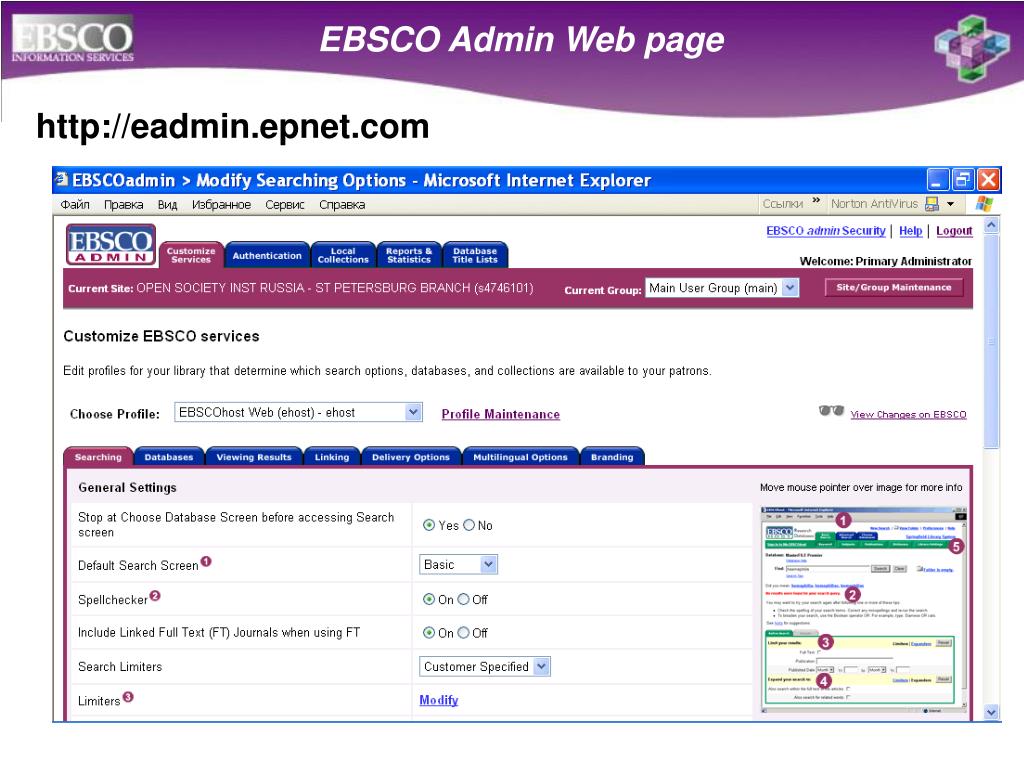This screenshot has height=768, width=1024.
Task: Select the Viewing Results sub-tab
Action: pos(254,456)
